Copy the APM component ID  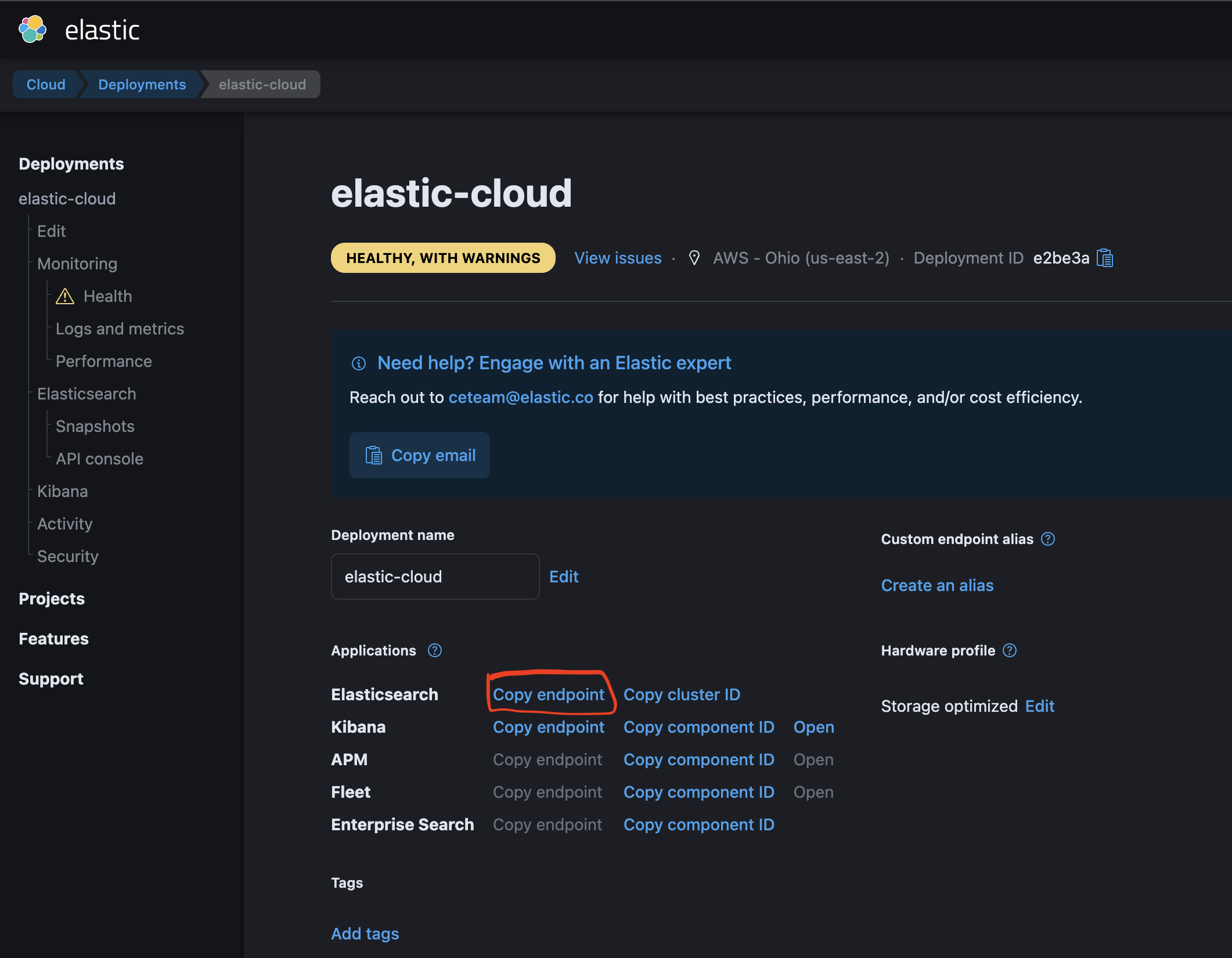pos(699,759)
